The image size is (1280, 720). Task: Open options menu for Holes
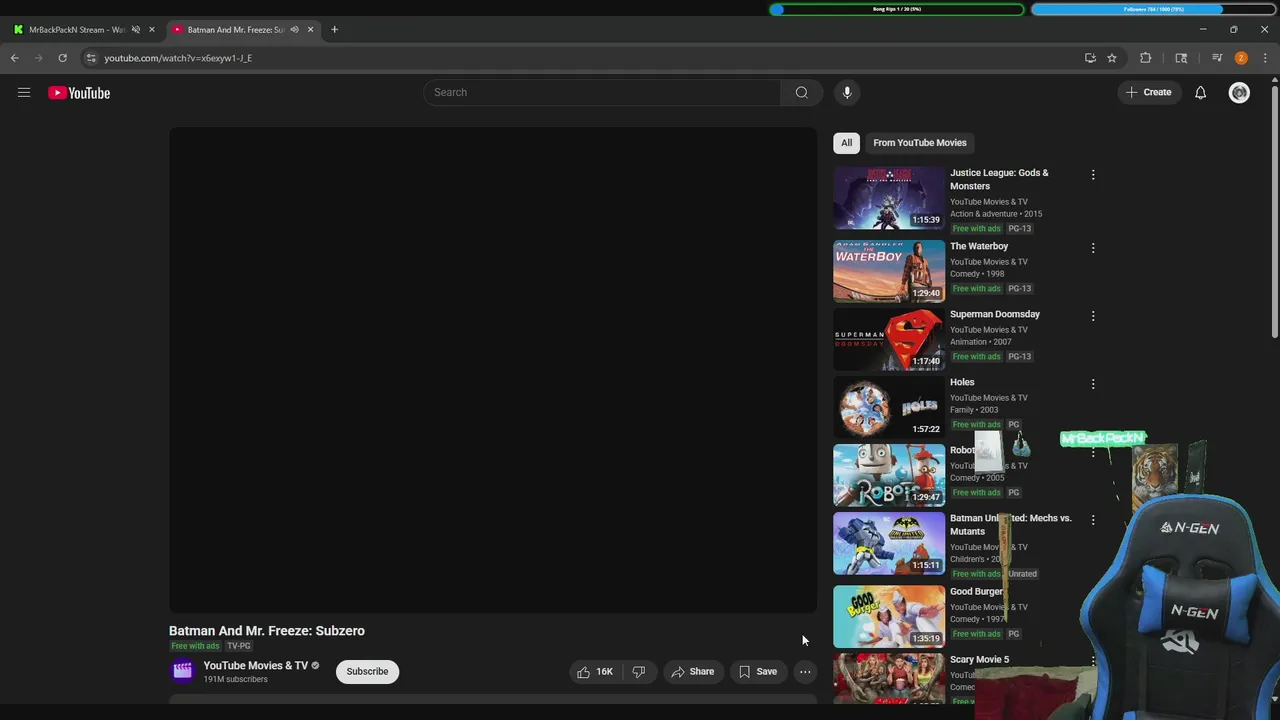[x=1093, y=384]
